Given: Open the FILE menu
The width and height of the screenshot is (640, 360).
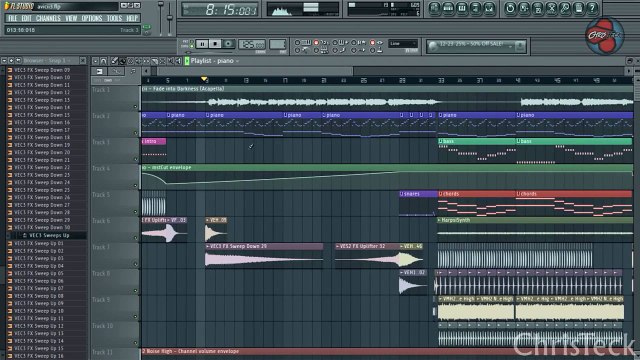Looking at the screenshot, I should pos(13,18).
